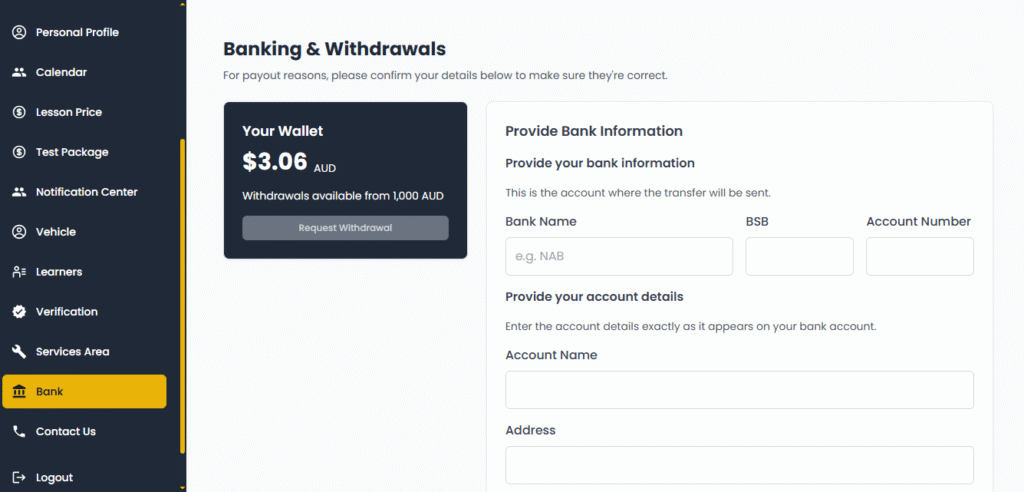Click the Vehicle sidebar icon
This screenshot has width=1024, height=492.
click(18, 232)
